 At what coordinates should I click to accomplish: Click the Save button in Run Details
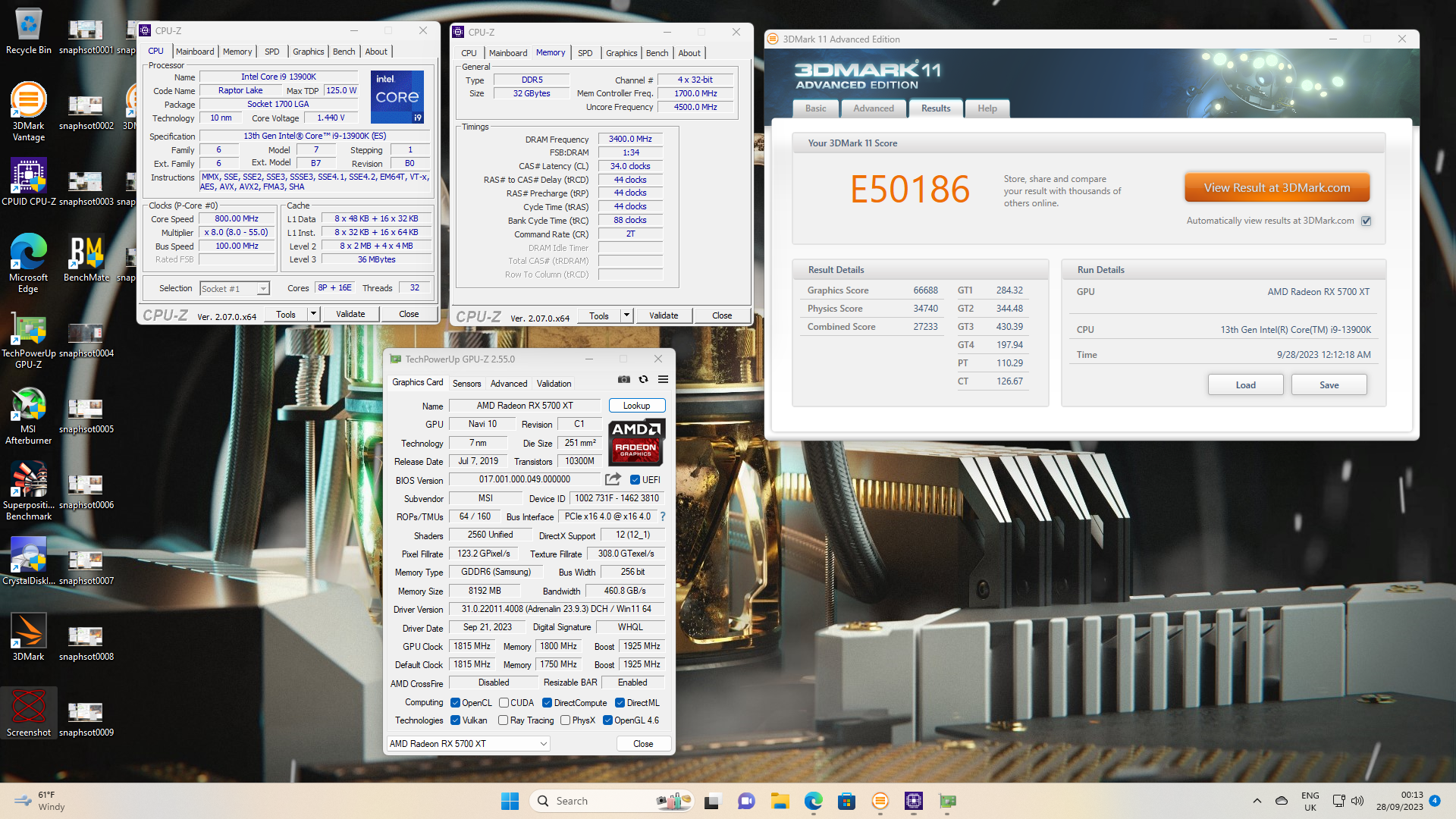(1329, 385)
